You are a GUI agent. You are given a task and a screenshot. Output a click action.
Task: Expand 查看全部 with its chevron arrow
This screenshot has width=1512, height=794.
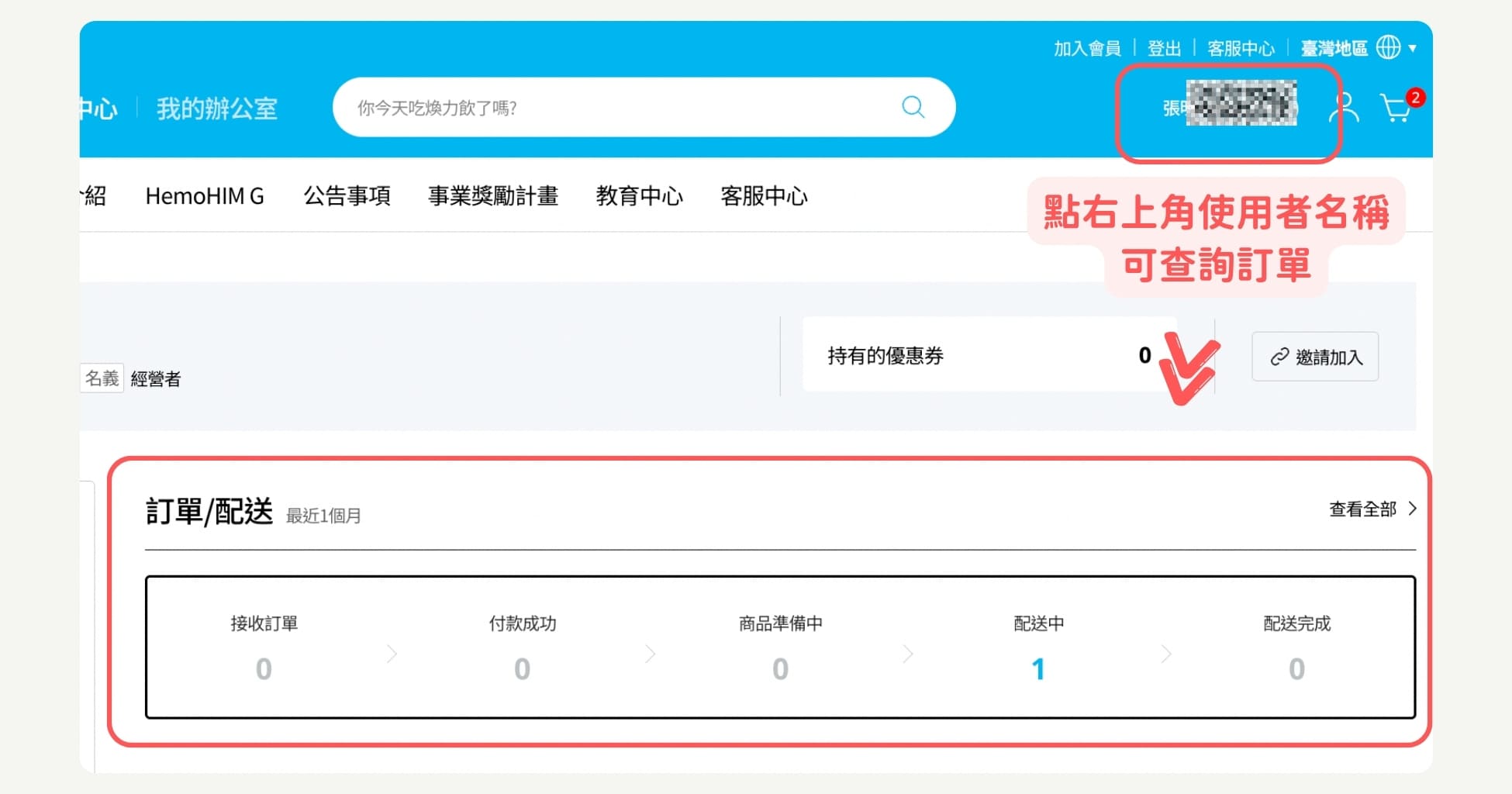click(1413, 509)
